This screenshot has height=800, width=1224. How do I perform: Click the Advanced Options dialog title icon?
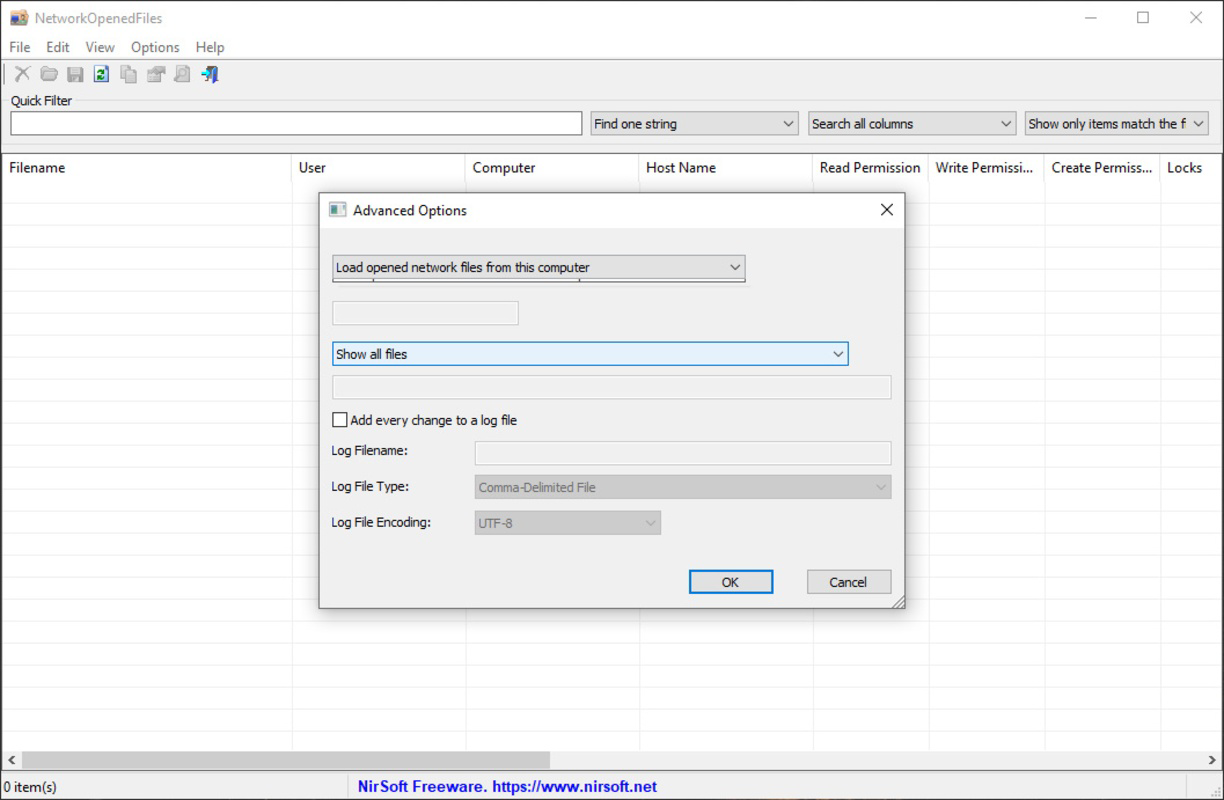[x=338, y=210]
